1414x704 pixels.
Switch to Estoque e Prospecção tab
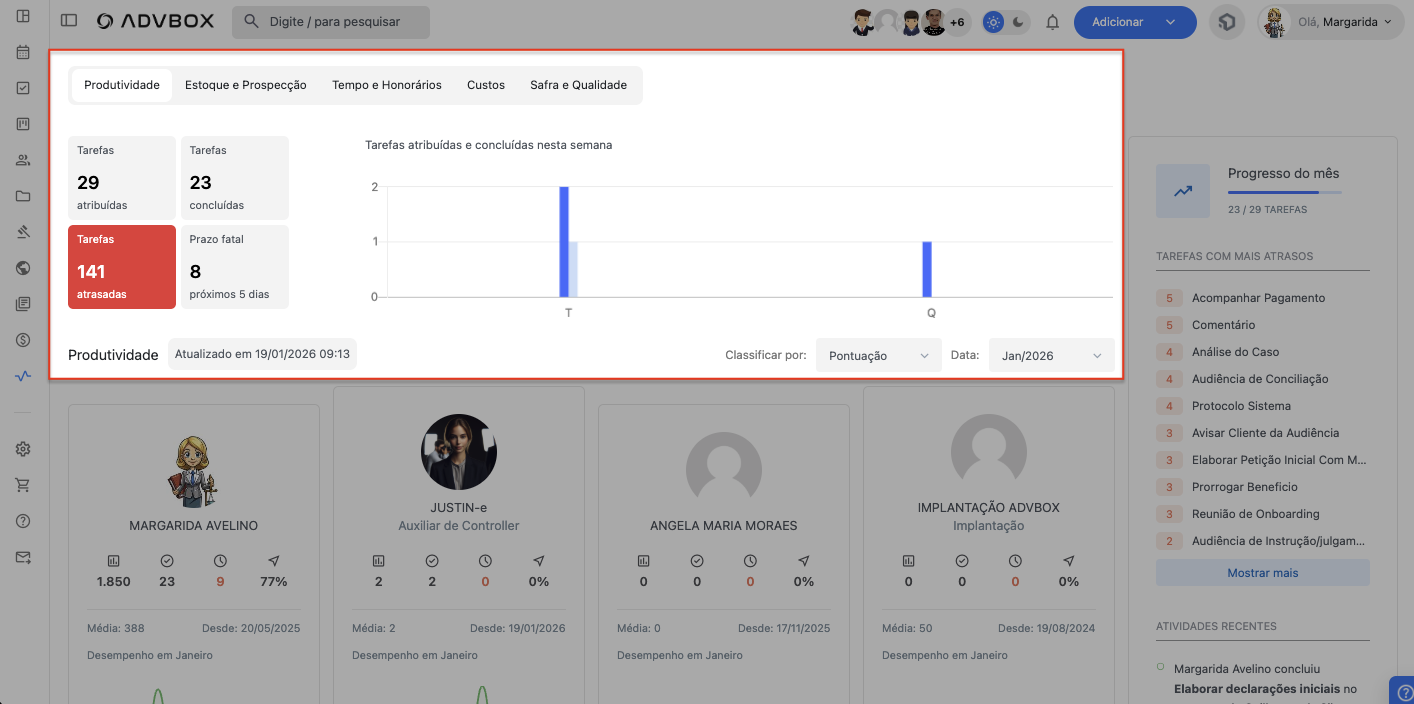point(246,85)
